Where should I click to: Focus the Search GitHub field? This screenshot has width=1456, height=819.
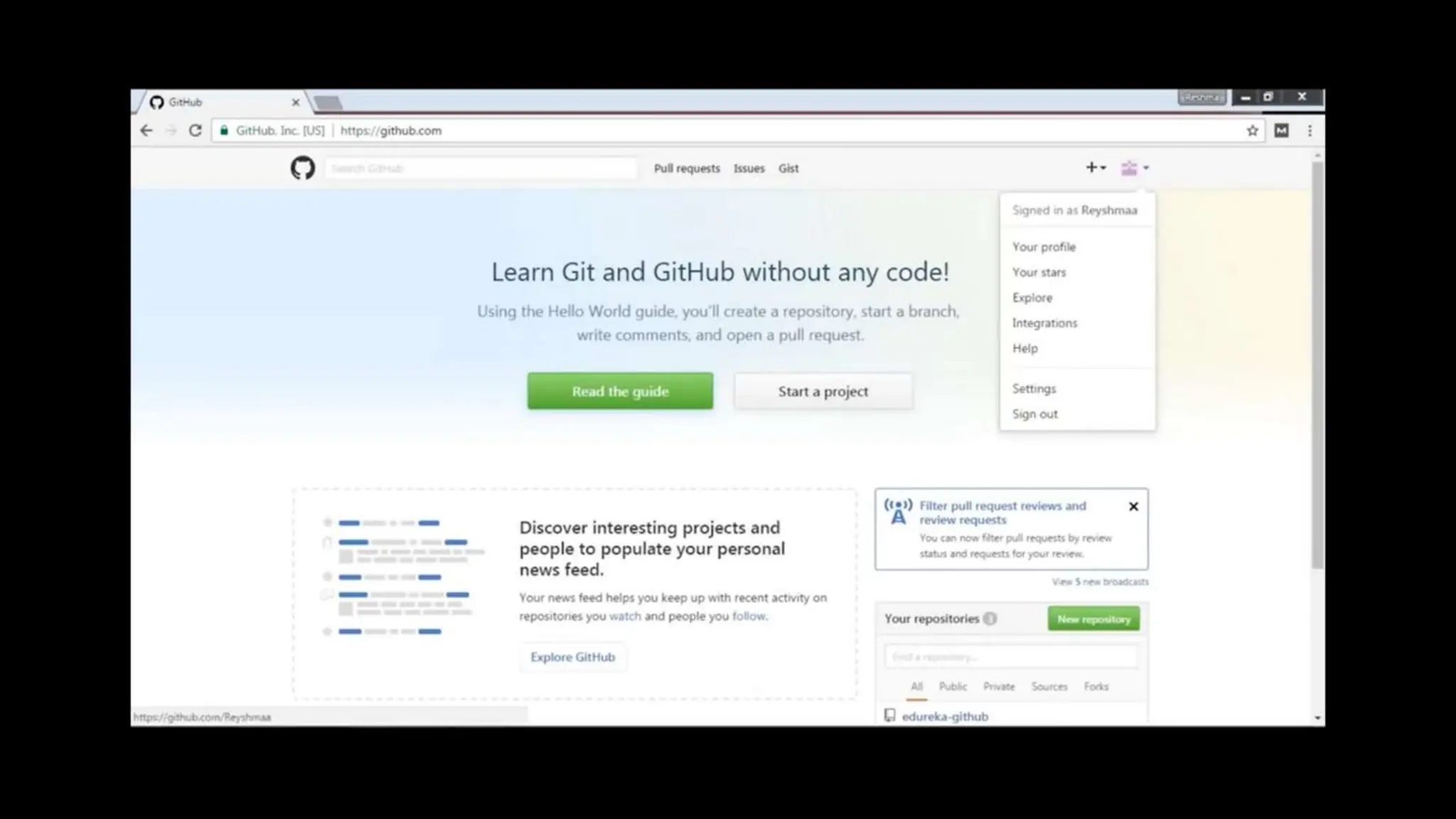point(481,168)
